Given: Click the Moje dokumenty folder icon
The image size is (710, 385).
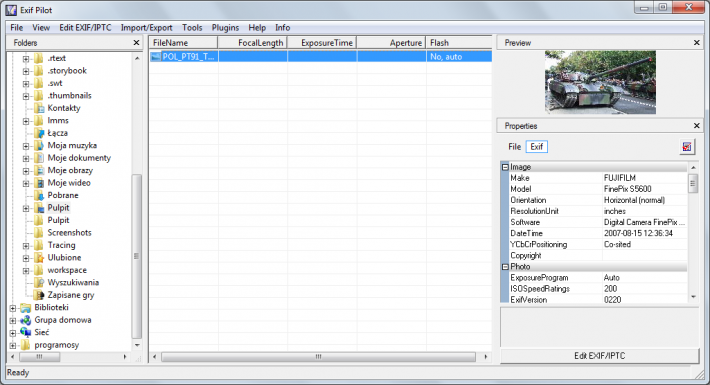Looking at the screenshot, I should 39,158.
